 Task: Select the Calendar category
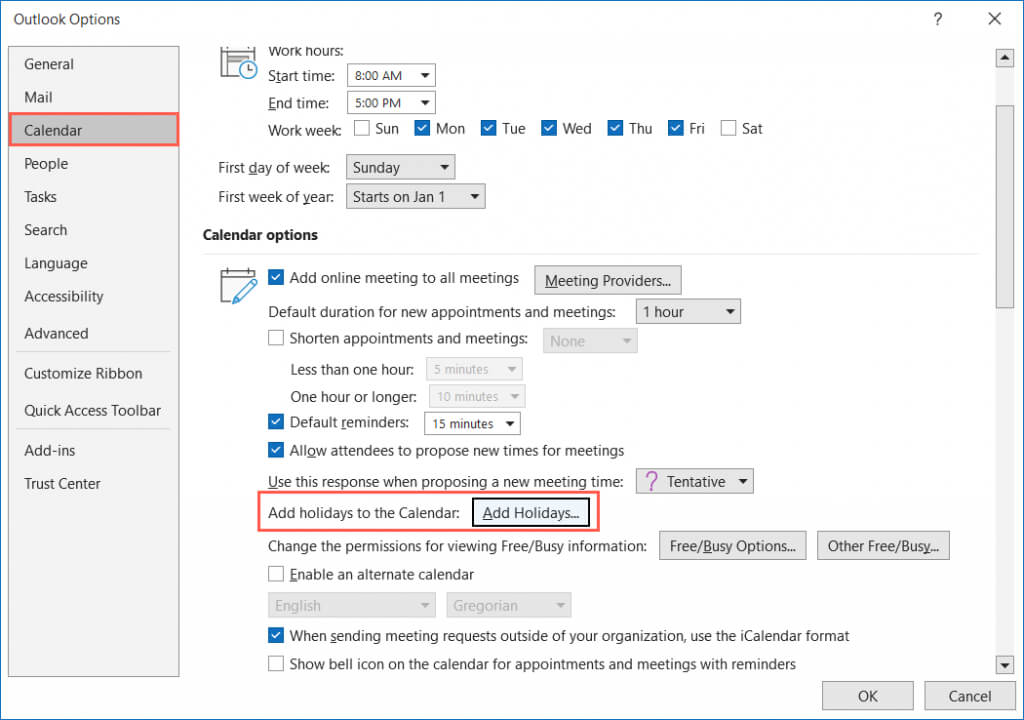93,130
